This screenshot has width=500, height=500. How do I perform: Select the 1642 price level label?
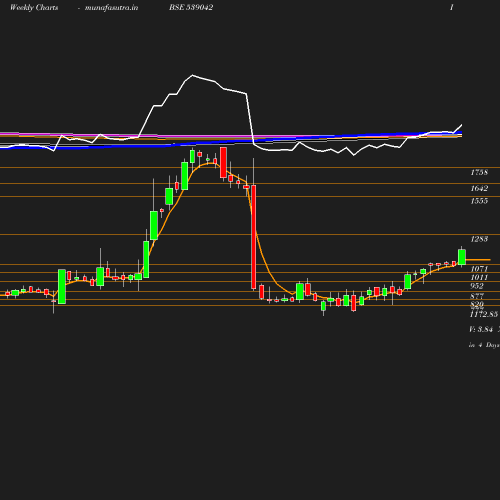coord(479,188)
